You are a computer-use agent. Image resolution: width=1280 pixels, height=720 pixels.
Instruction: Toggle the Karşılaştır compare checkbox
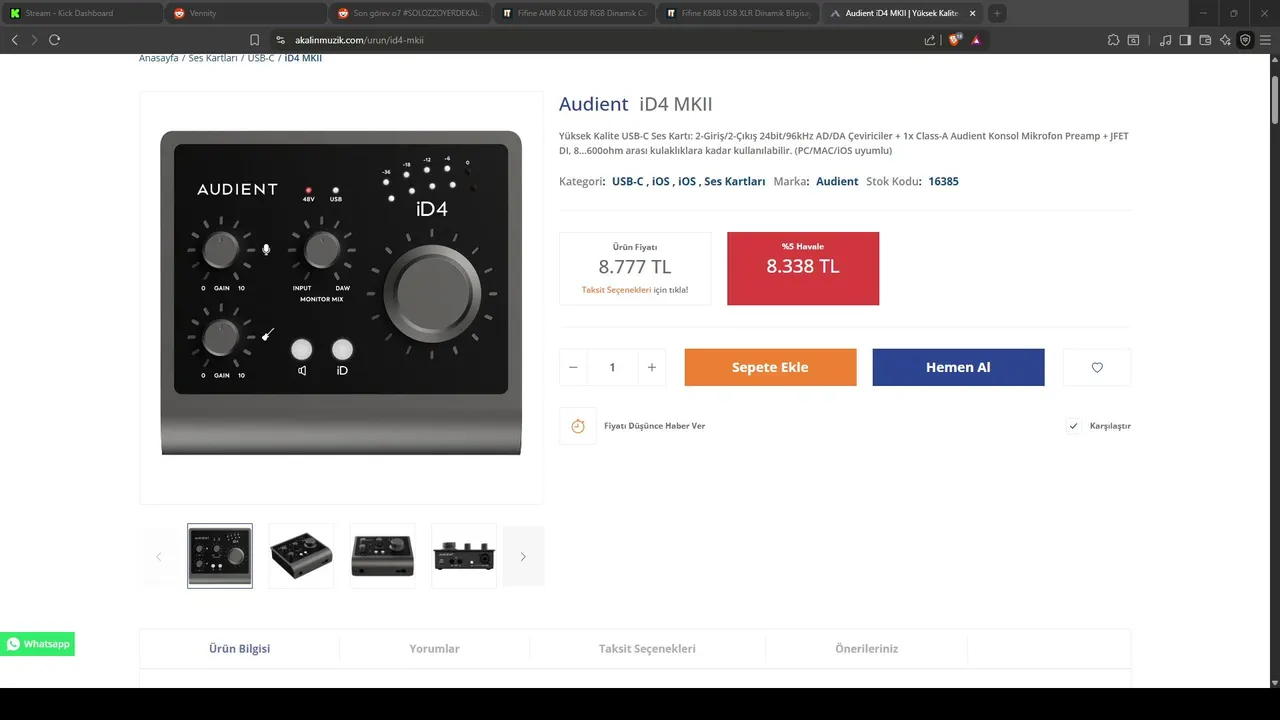click(x=1073, y=426)
